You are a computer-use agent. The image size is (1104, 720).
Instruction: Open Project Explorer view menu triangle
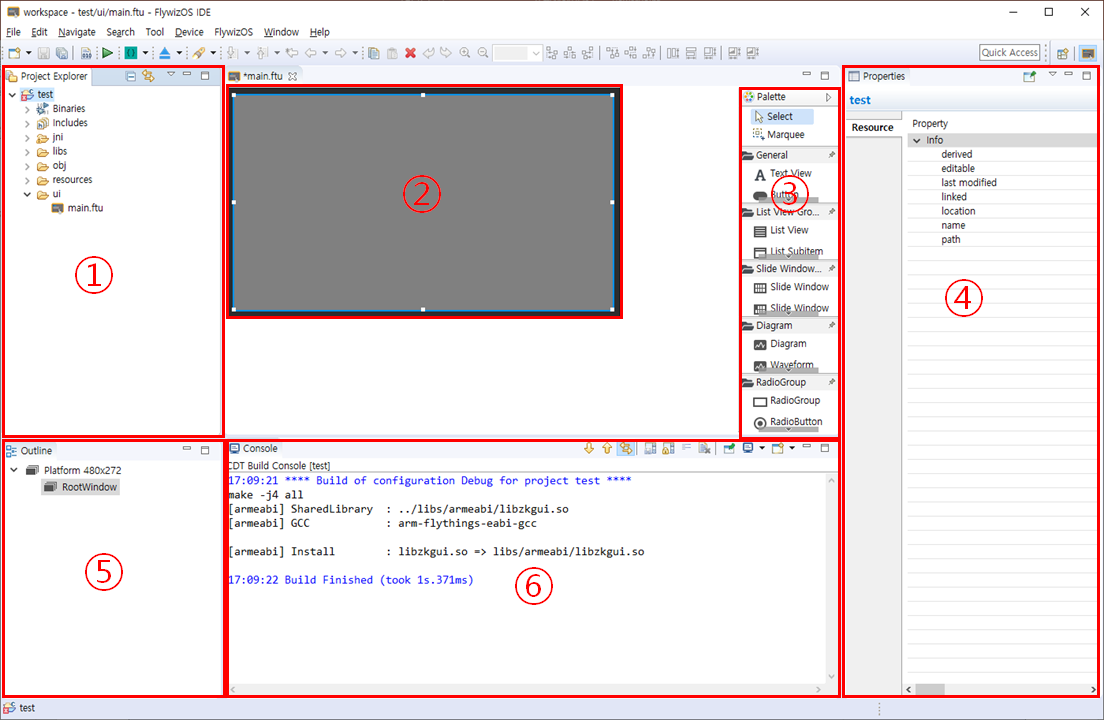coord(170,75)
